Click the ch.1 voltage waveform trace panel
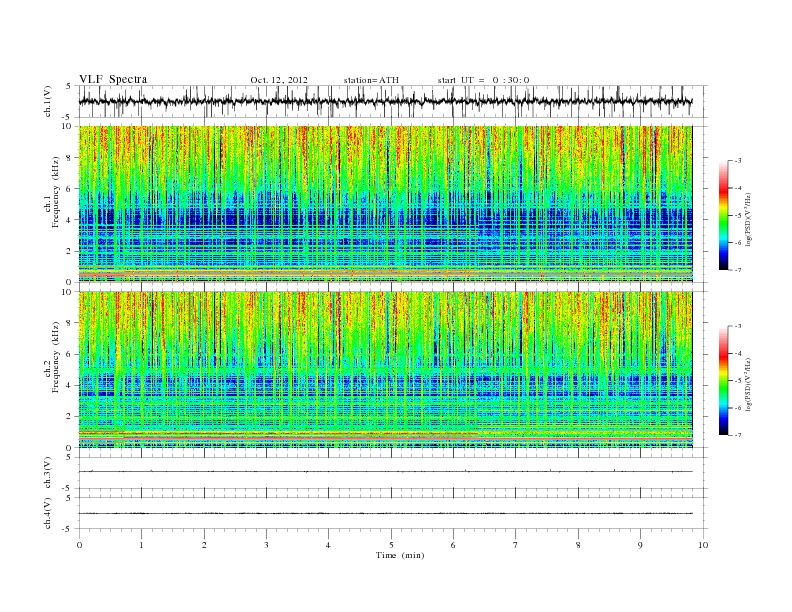 click(x=393, y=101)
